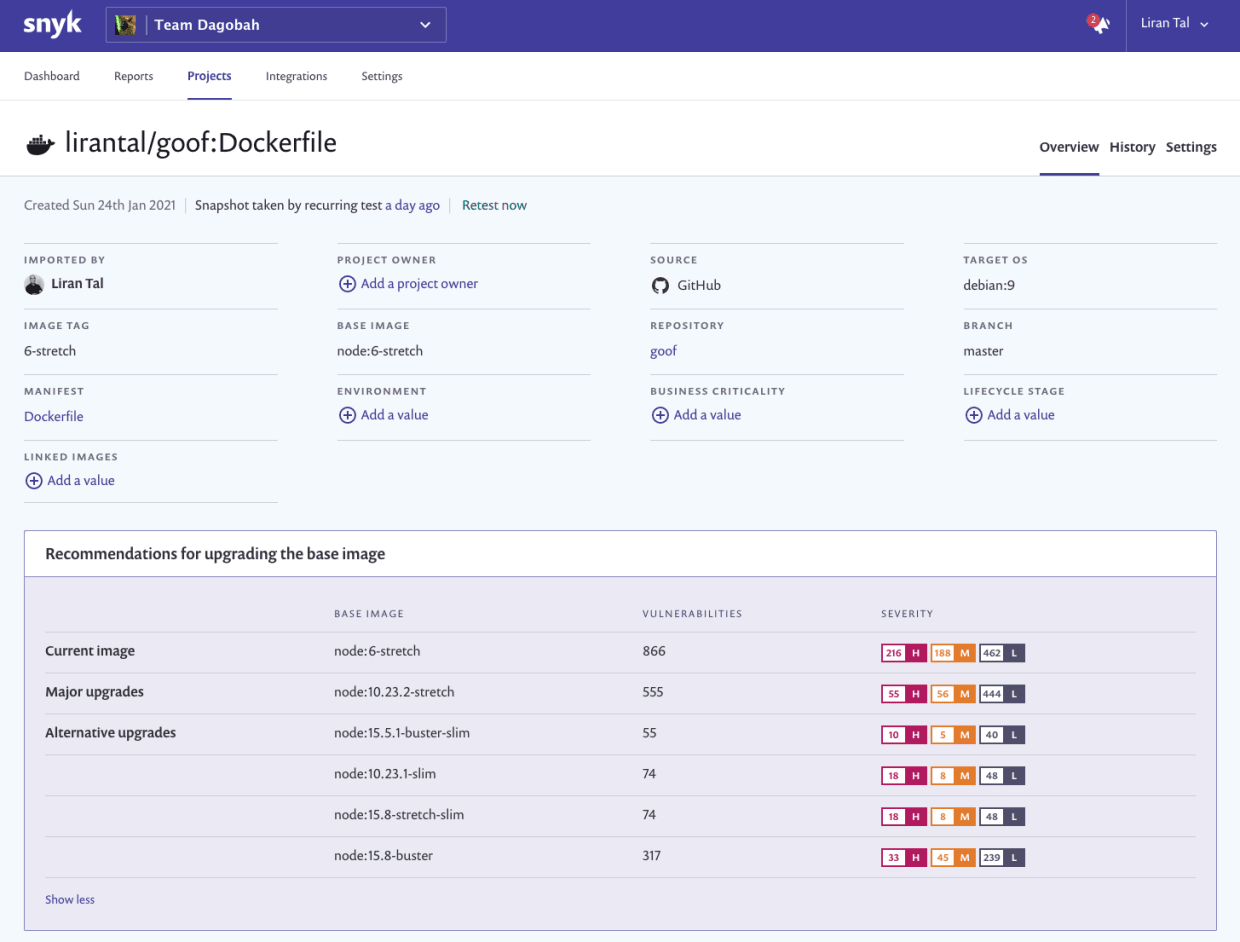Select the node:15.8-buster base image

(x=383, y=856)
